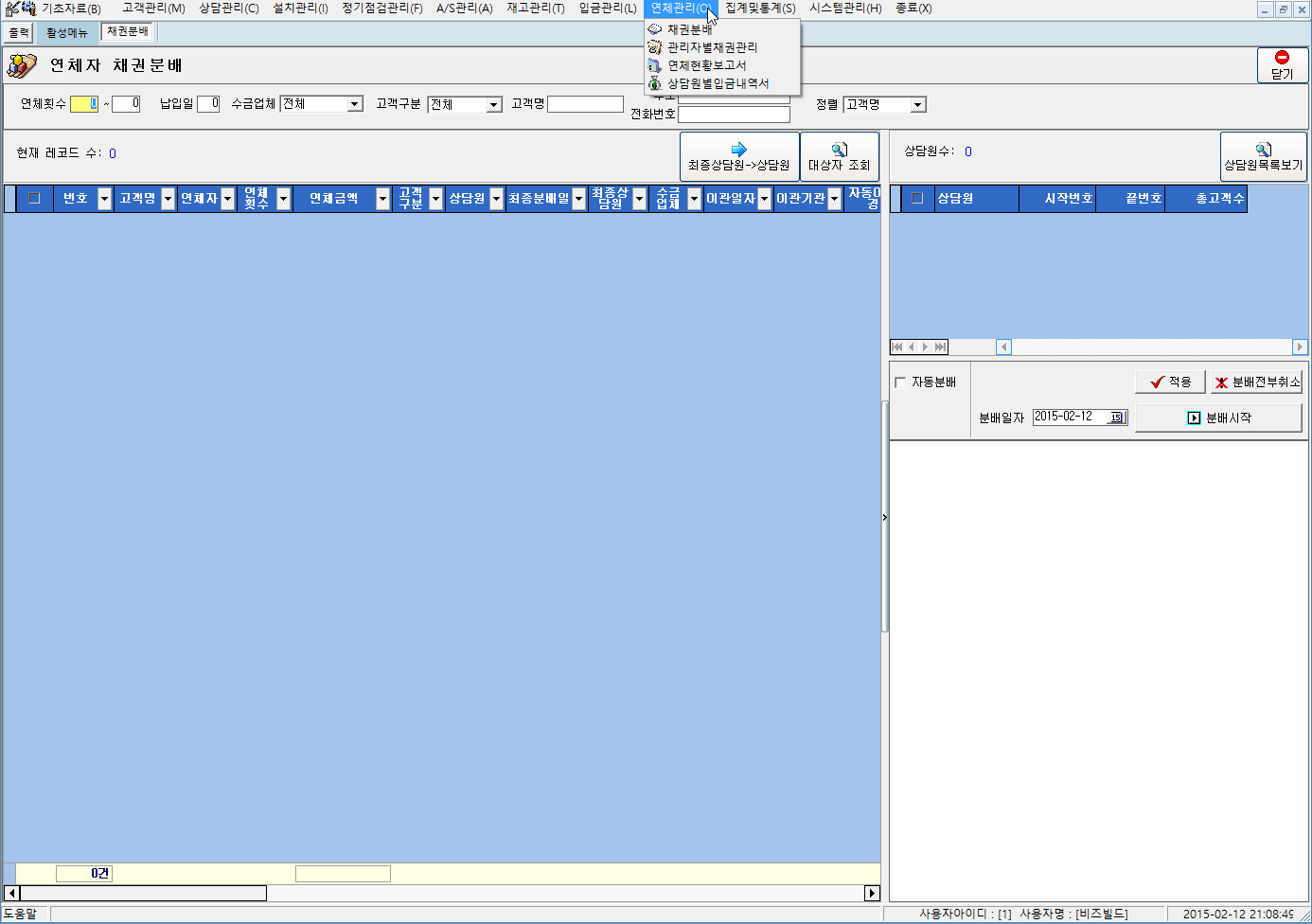
Task: Switch to the 활성메뉴 tab
Action: (x=66, y=32)
